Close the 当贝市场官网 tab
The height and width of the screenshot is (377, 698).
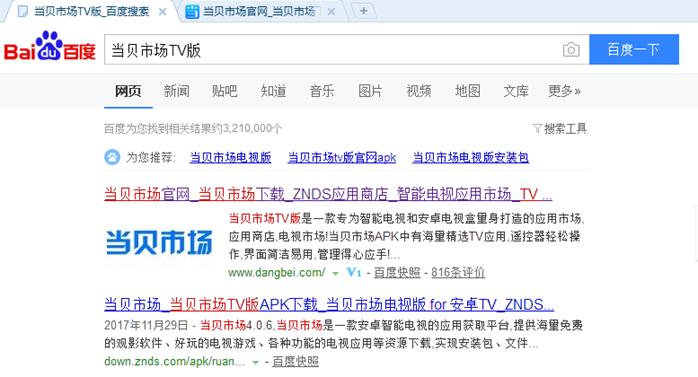331,12
